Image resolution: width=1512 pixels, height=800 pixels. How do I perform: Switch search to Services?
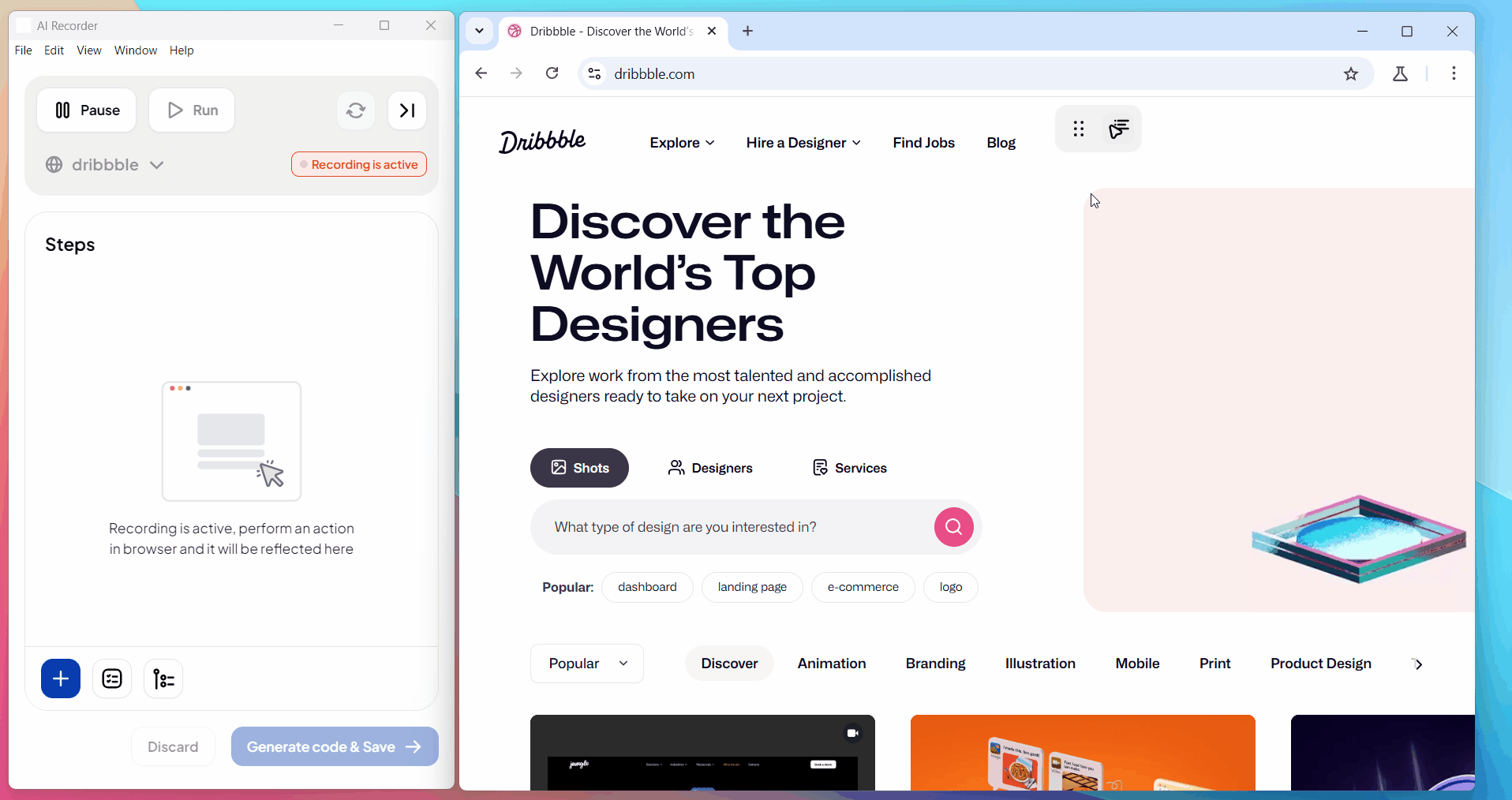pyautogui.click(x=850, y=468)
